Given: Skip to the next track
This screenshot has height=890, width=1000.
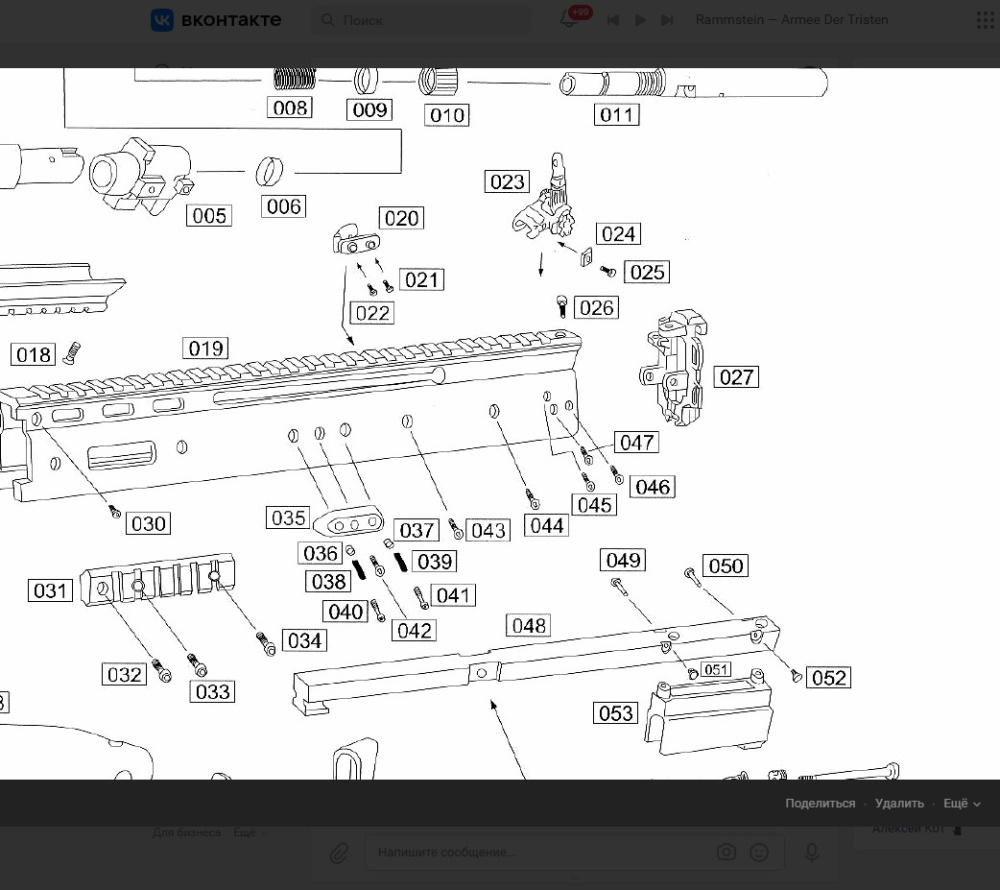Looking at the screenshot, I should pyautogui.click(x=667, y=20).
